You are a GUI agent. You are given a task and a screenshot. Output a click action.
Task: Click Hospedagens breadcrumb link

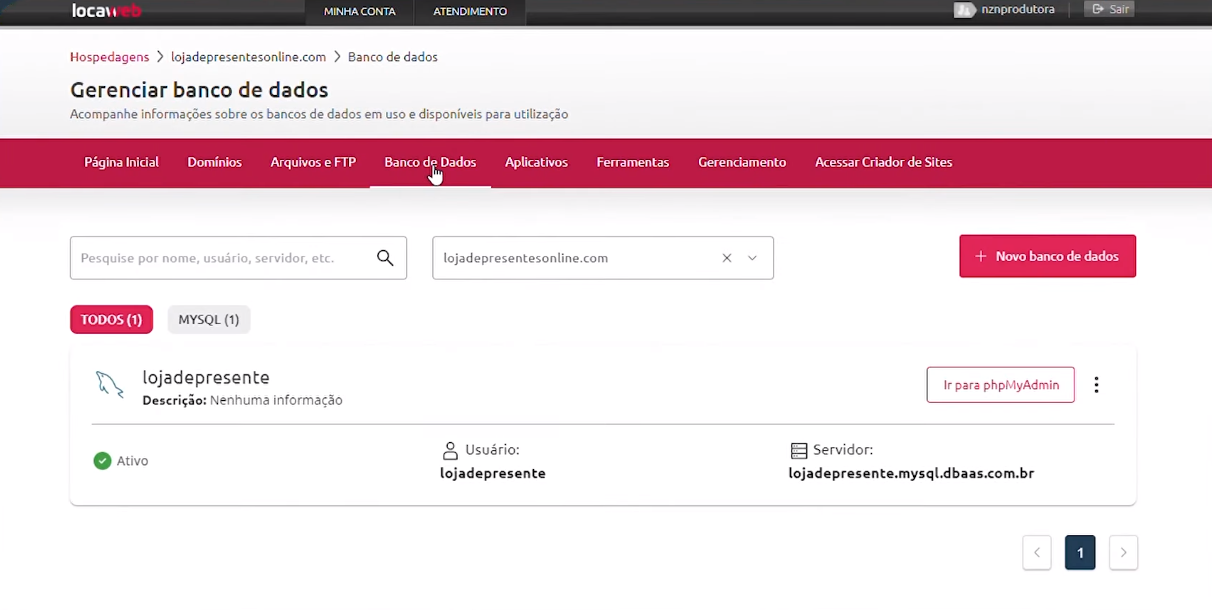109,57
